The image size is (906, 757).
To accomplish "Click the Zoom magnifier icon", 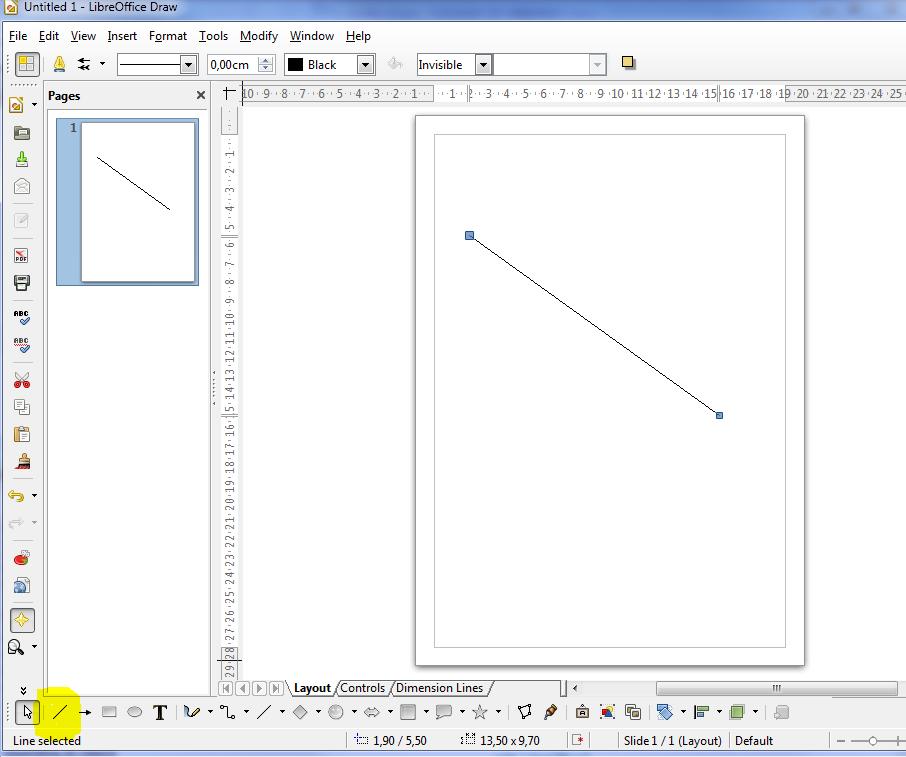I will (16, 647).
